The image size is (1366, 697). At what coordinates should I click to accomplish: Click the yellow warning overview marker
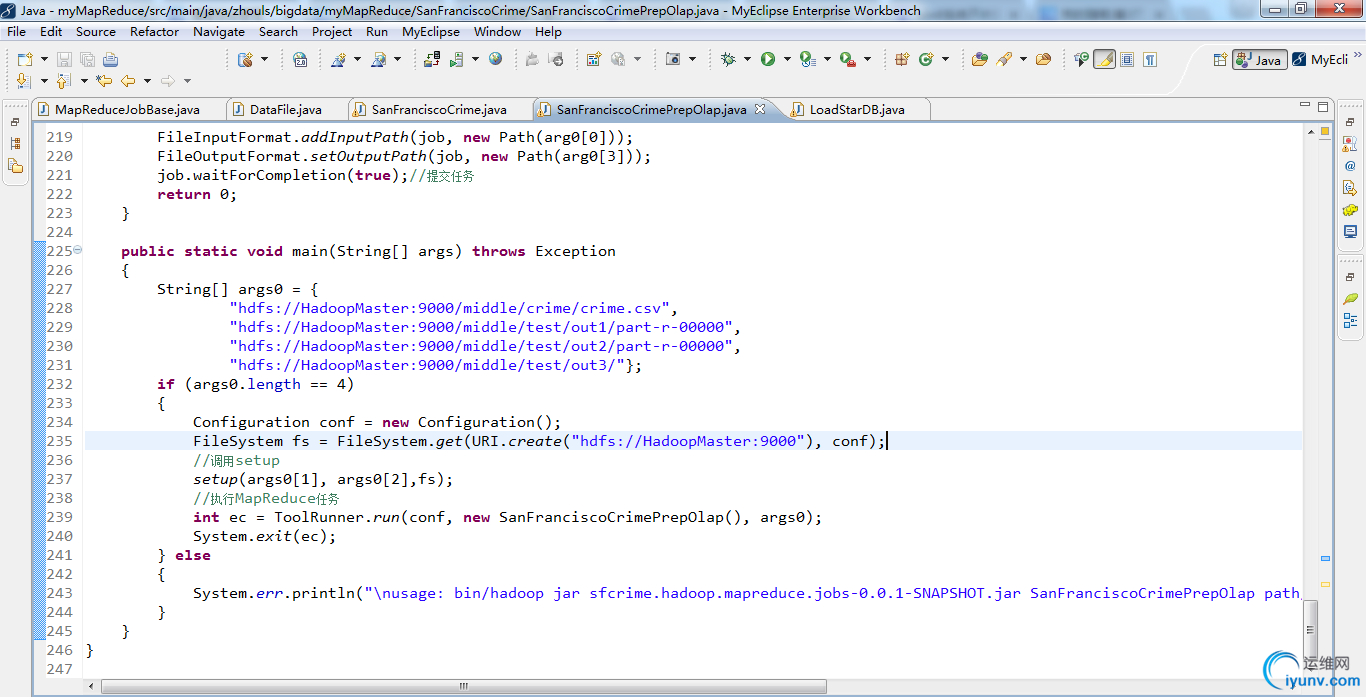point(1325,584)
